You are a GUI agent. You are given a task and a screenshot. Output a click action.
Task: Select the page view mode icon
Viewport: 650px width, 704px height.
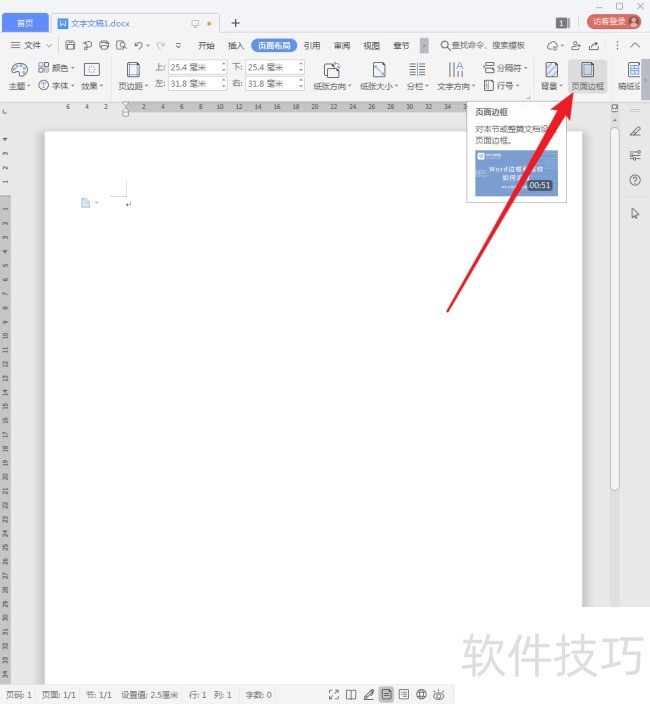coord(386,695)
